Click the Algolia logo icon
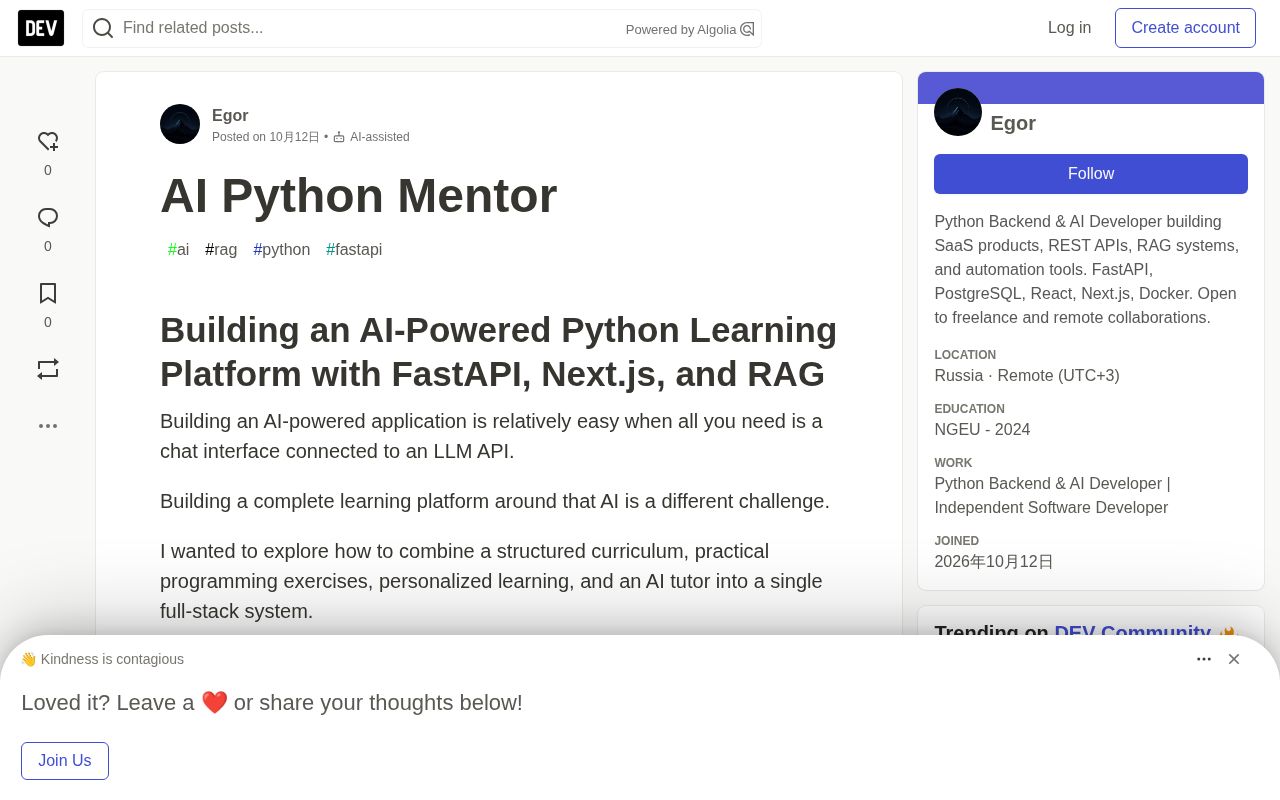 click(747, 29)
